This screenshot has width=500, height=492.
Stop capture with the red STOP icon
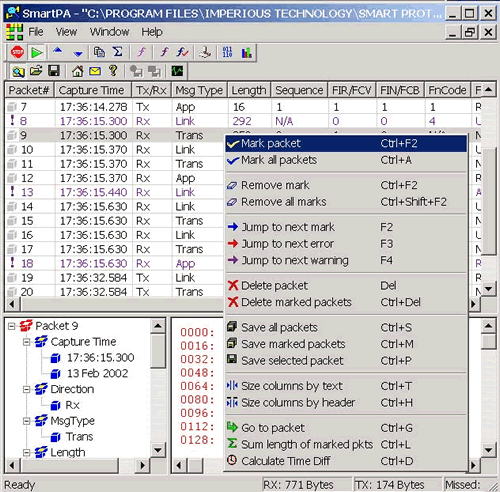pyautogui.click(x=17, y=52)
